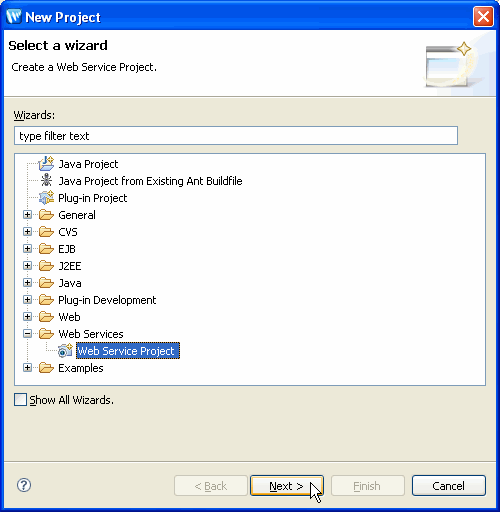Click the General folder icon

[x=46, y=215]
